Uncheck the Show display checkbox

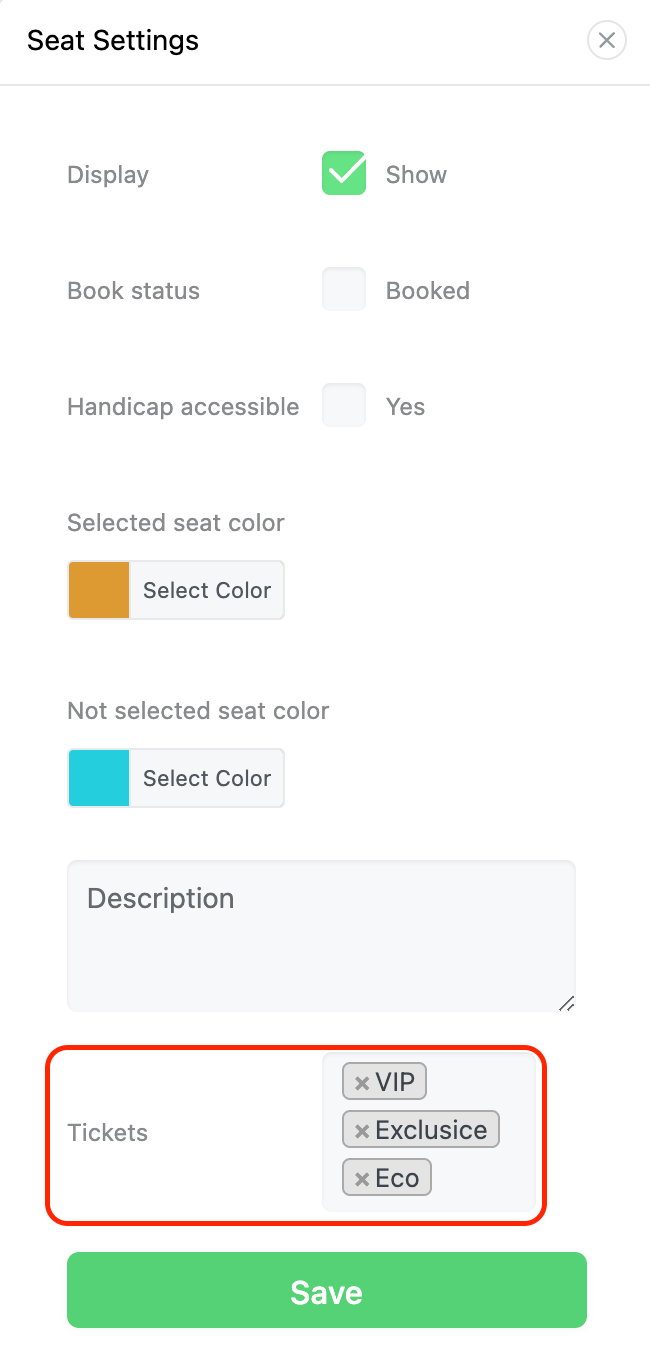(x=343, y=173)
